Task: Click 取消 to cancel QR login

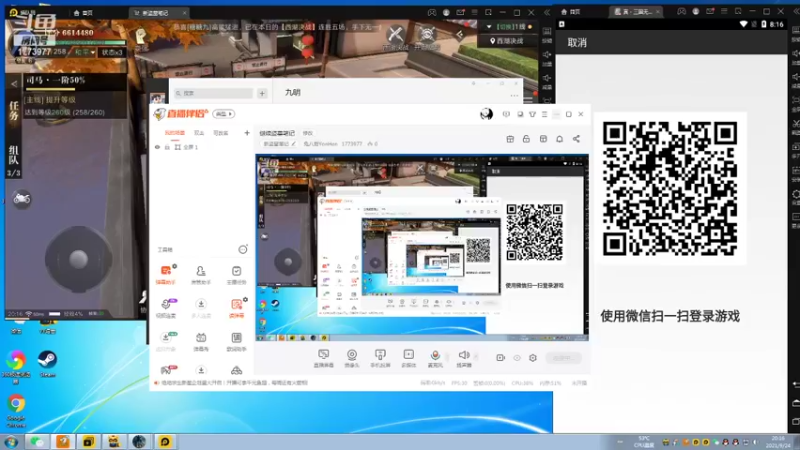Action: click(577, 43)
